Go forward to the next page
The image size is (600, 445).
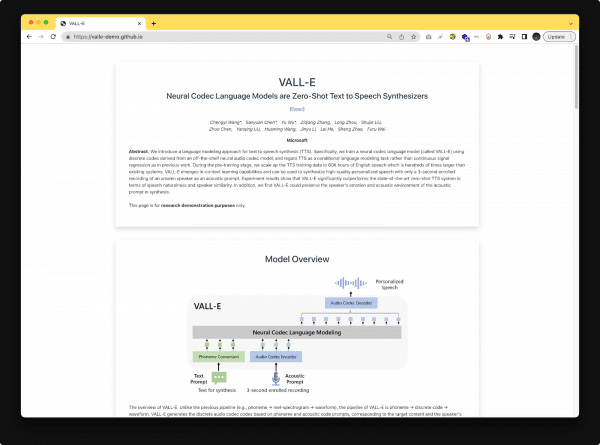click(41, 37)
